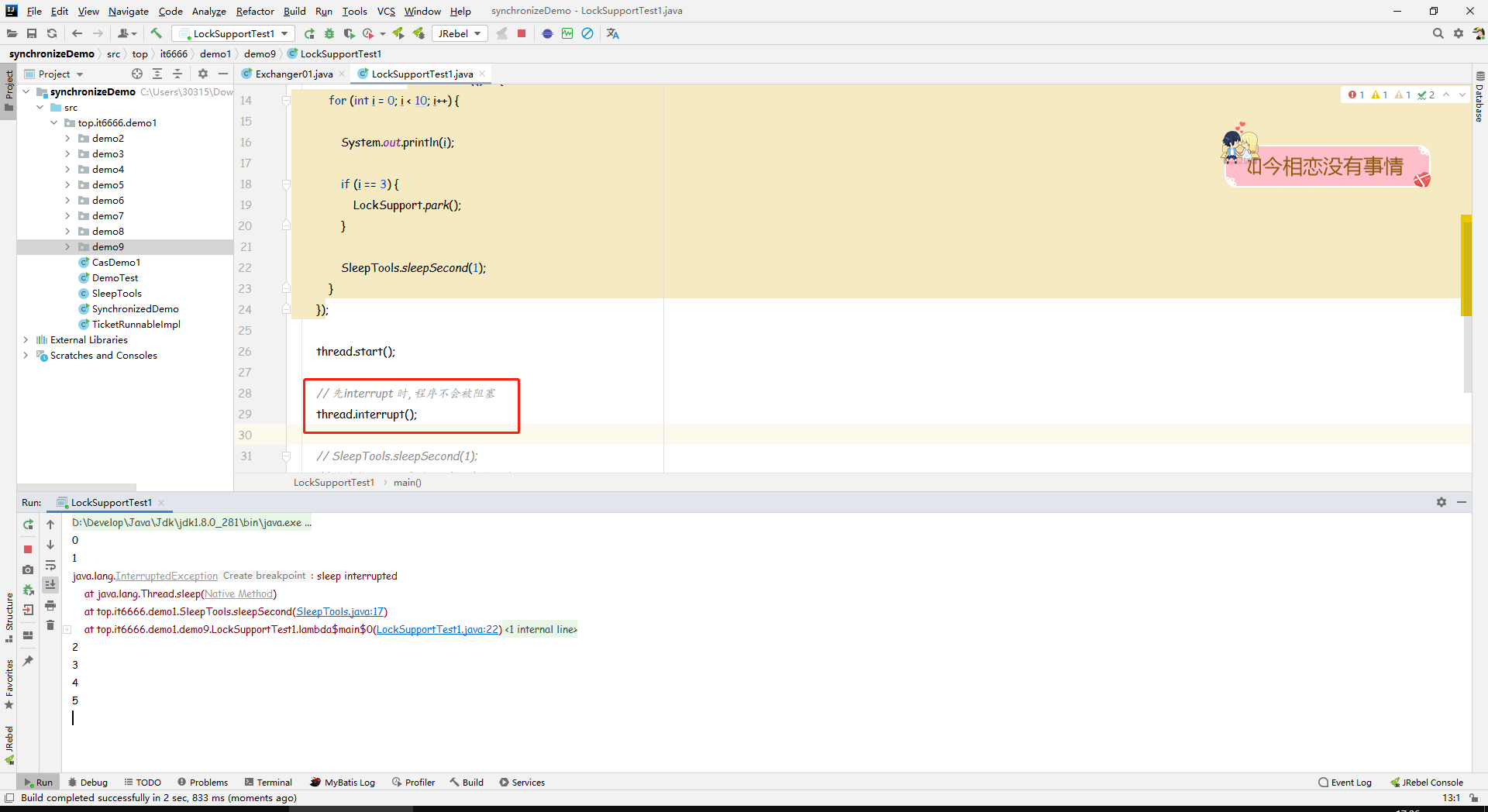Open the LockSupportTest1 run configuration dropdown

tap(233, 33)
